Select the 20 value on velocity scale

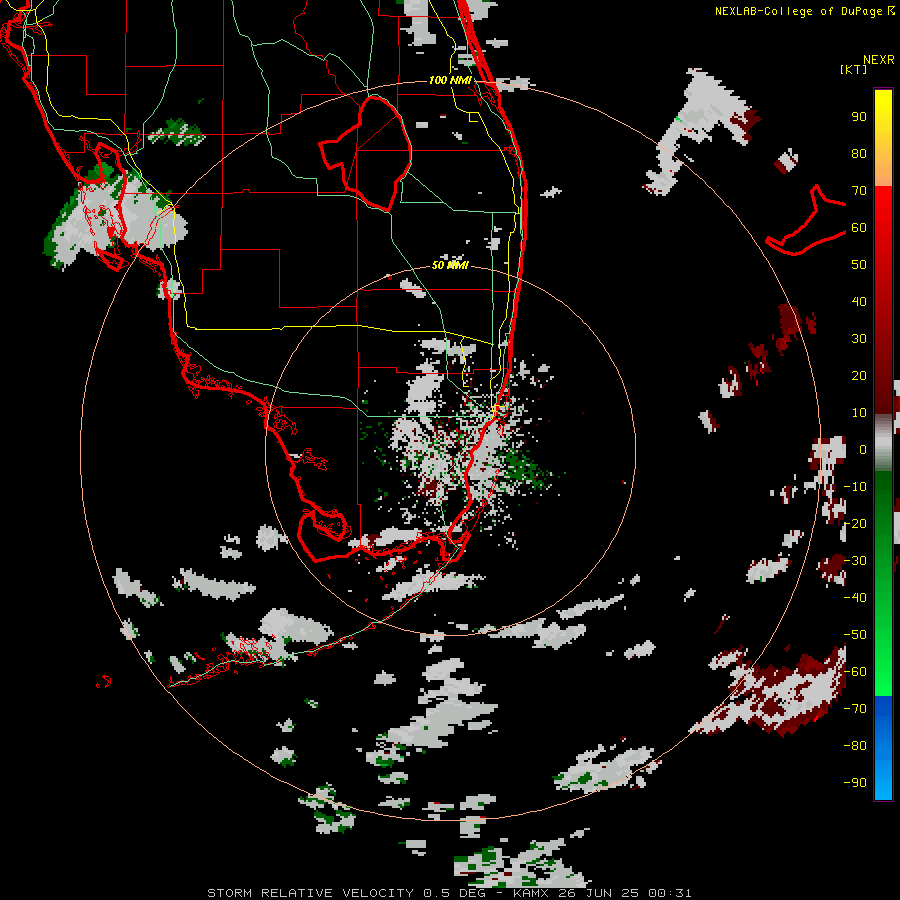tap(859, 376)
